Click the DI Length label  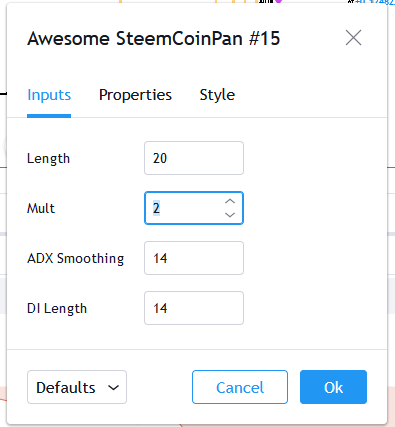pyautogui.click(x=57, y=308)
